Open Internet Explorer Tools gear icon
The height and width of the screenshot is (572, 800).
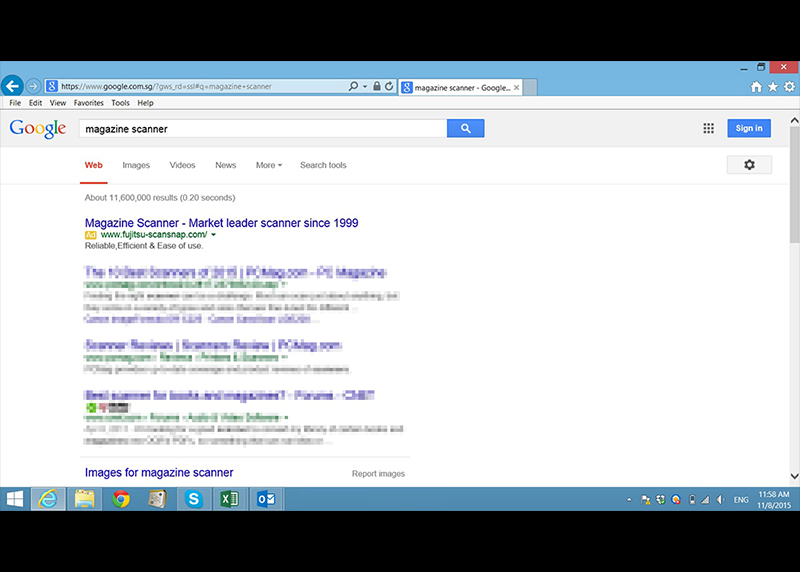[789, 87]
